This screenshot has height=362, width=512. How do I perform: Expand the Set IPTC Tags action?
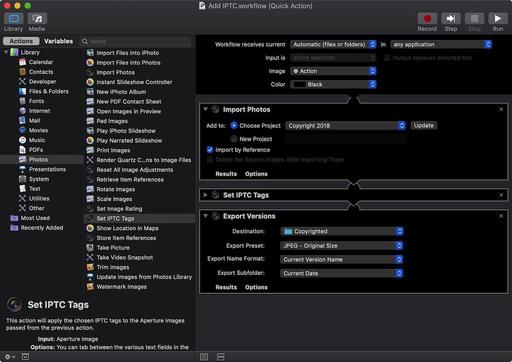tap(205, 195)
